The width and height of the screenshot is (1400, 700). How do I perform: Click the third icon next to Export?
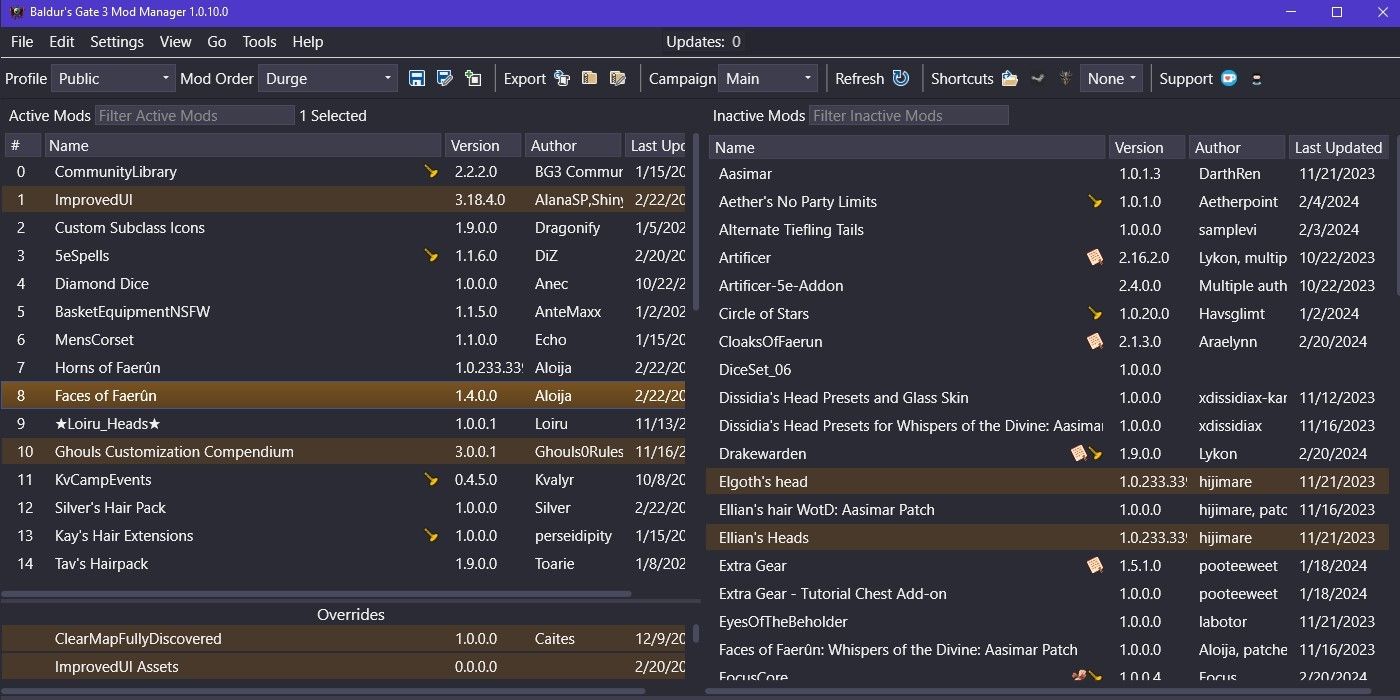coord(618,78)
